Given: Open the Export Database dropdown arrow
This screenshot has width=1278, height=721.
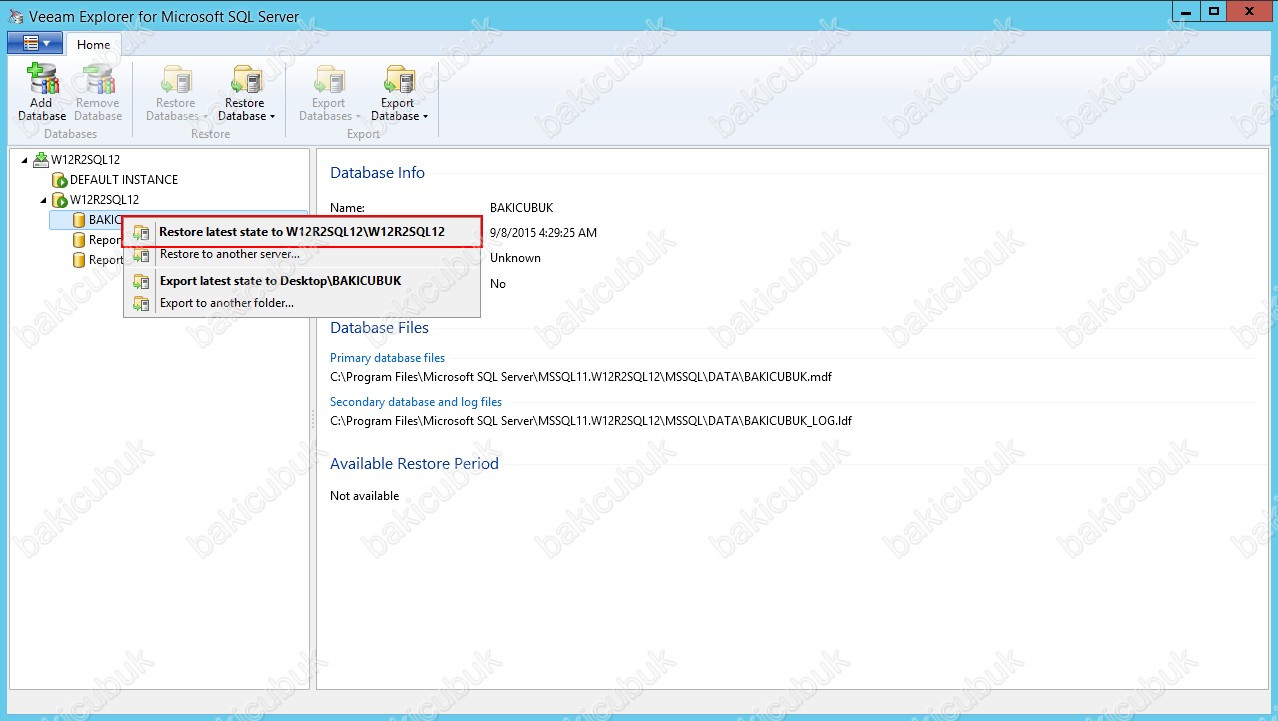Looking at the screenshot, I should pyautogui.click(x=425, y=117).
